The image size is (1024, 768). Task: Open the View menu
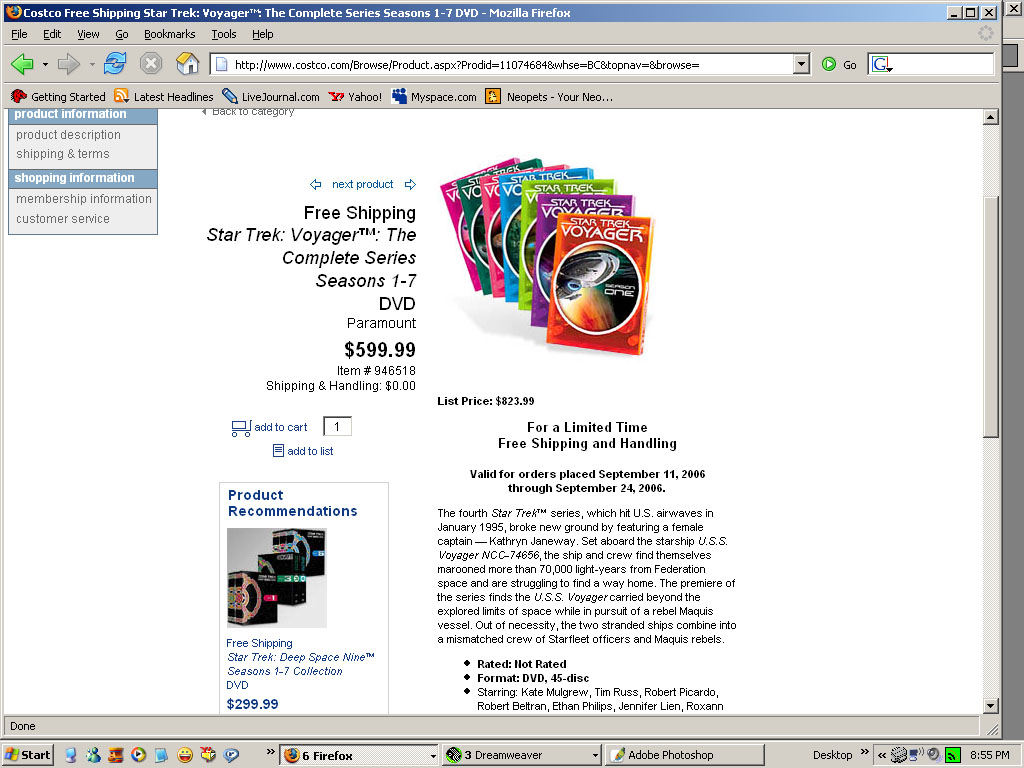88,34
